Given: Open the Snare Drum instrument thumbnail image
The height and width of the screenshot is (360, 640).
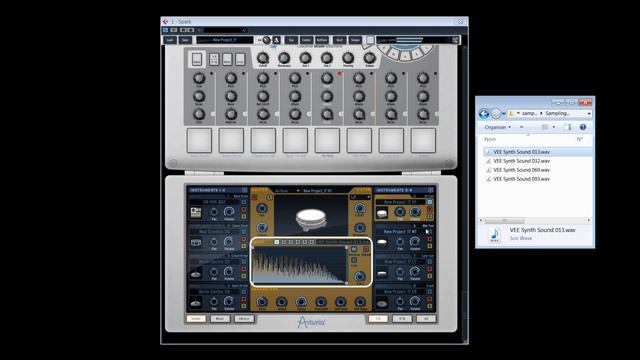Looking at the screenshot, I should point(196,242).
